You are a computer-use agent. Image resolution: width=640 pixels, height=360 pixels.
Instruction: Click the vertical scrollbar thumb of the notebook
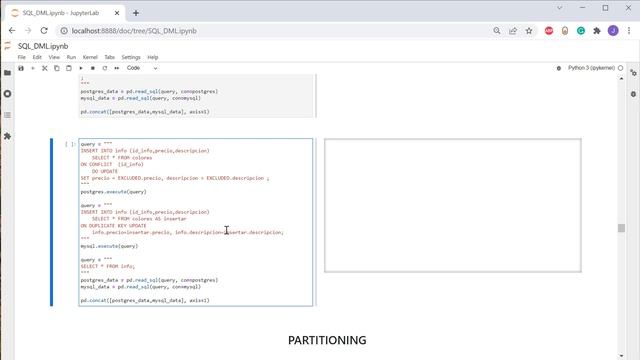[621, 228]
